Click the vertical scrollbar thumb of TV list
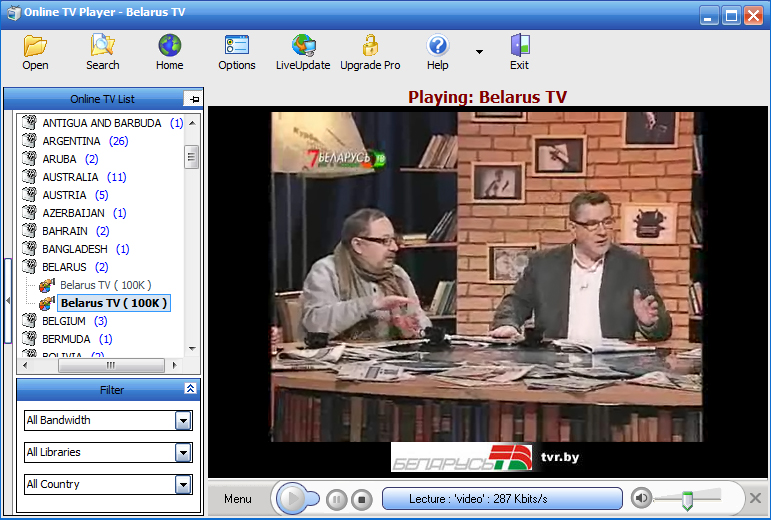Viewport: 771px width, 520px height. (x=191, y=157)
